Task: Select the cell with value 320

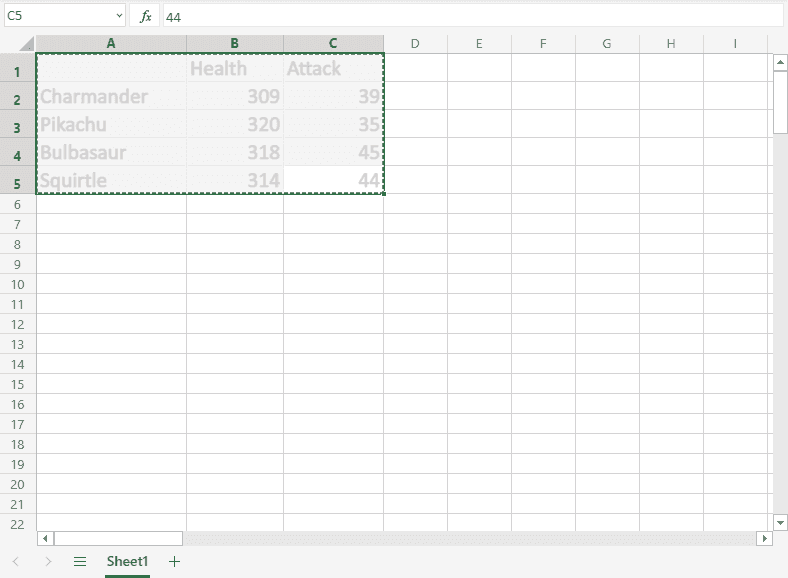Action: click(235, 125)
